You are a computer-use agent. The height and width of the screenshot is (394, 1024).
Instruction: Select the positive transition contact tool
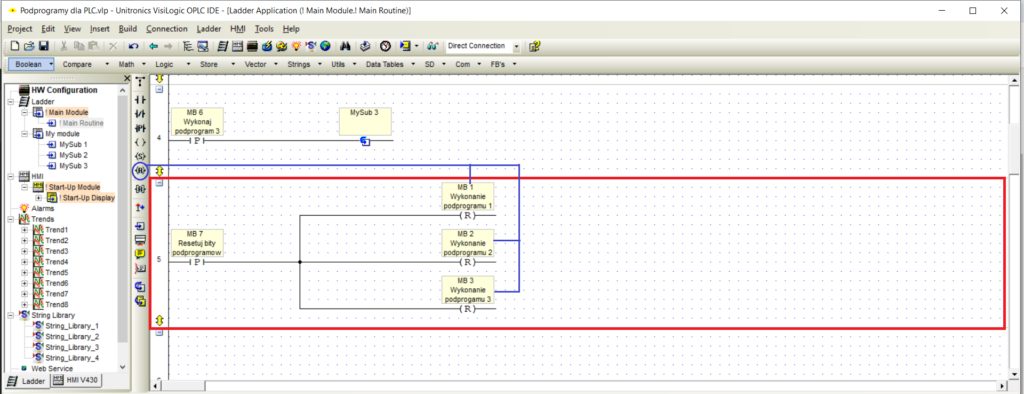139,128
